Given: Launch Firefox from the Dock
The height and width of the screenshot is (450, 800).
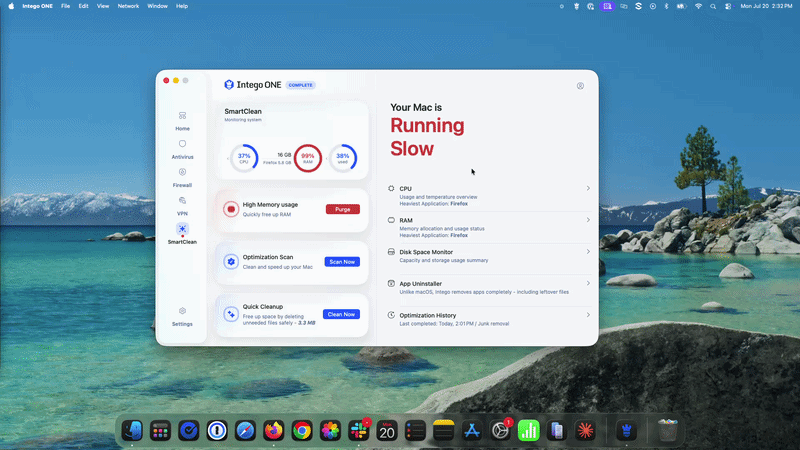Looking at the screenshot, I should pyautogui.click(x=273, y=431).
